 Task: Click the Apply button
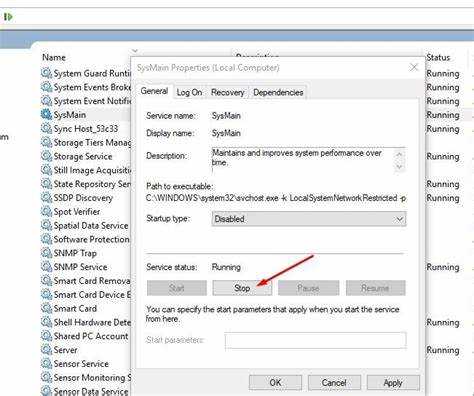coord(393,382)
